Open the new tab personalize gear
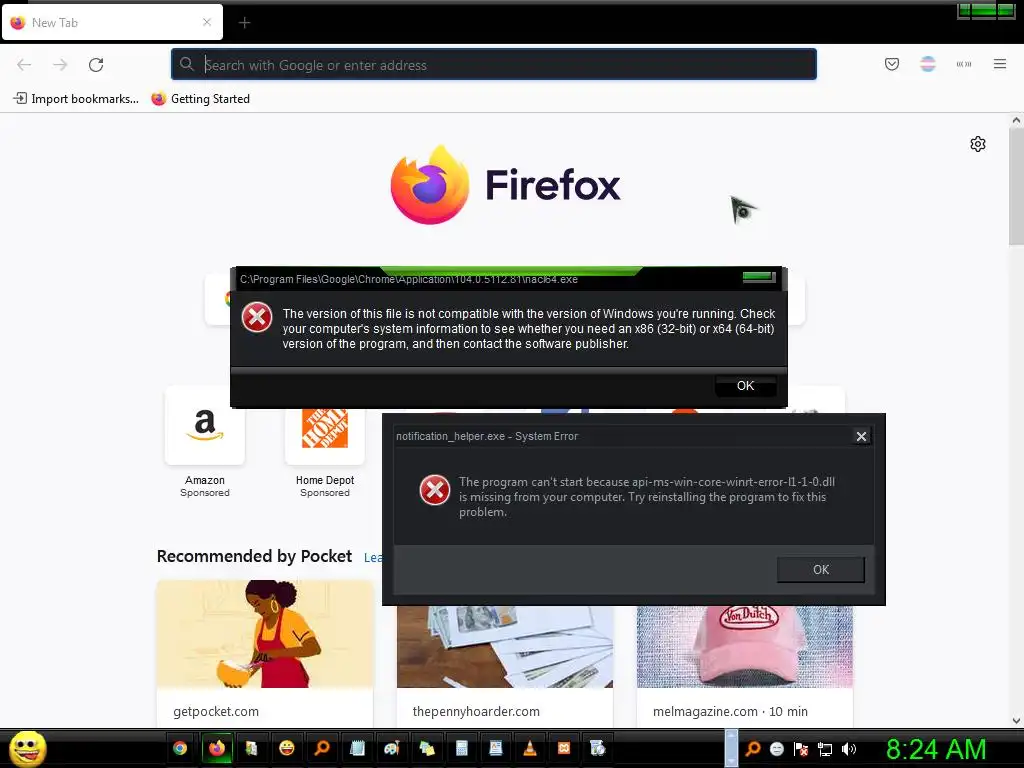The height and width of the screenshot is (768, 1024). [x=977, y=144]
